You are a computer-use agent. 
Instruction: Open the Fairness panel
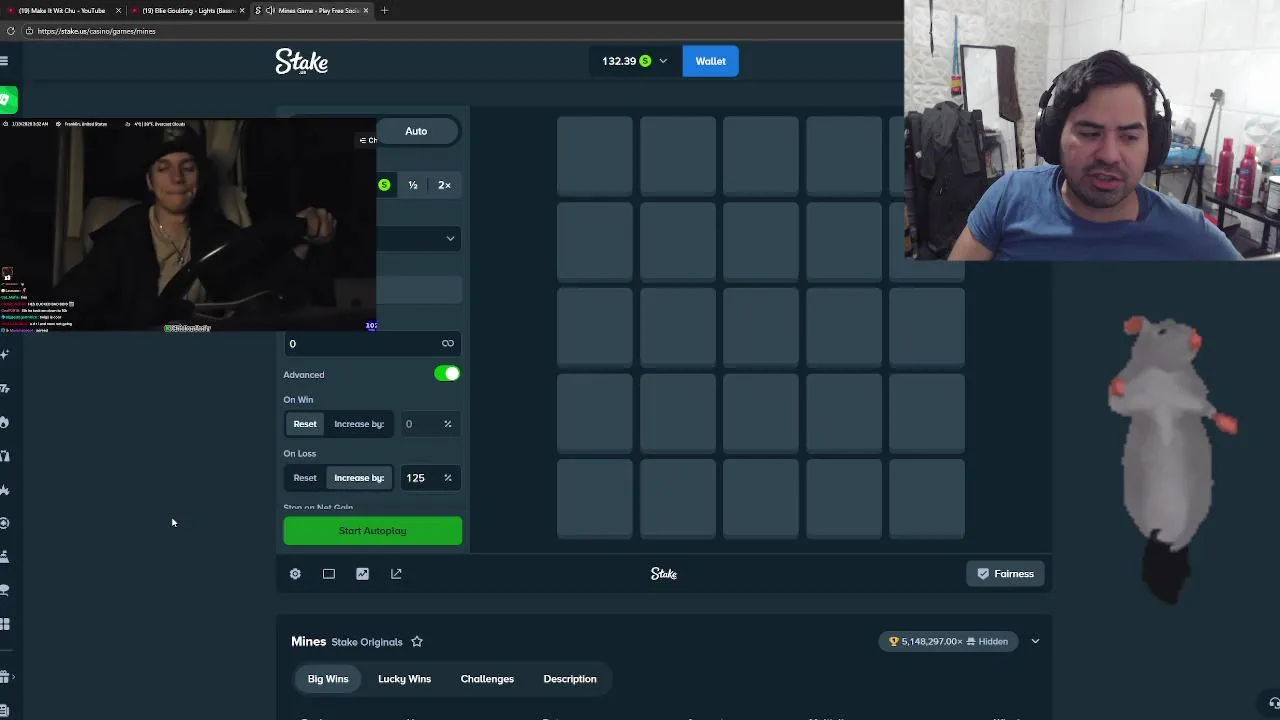click(x=1005, y=574)
